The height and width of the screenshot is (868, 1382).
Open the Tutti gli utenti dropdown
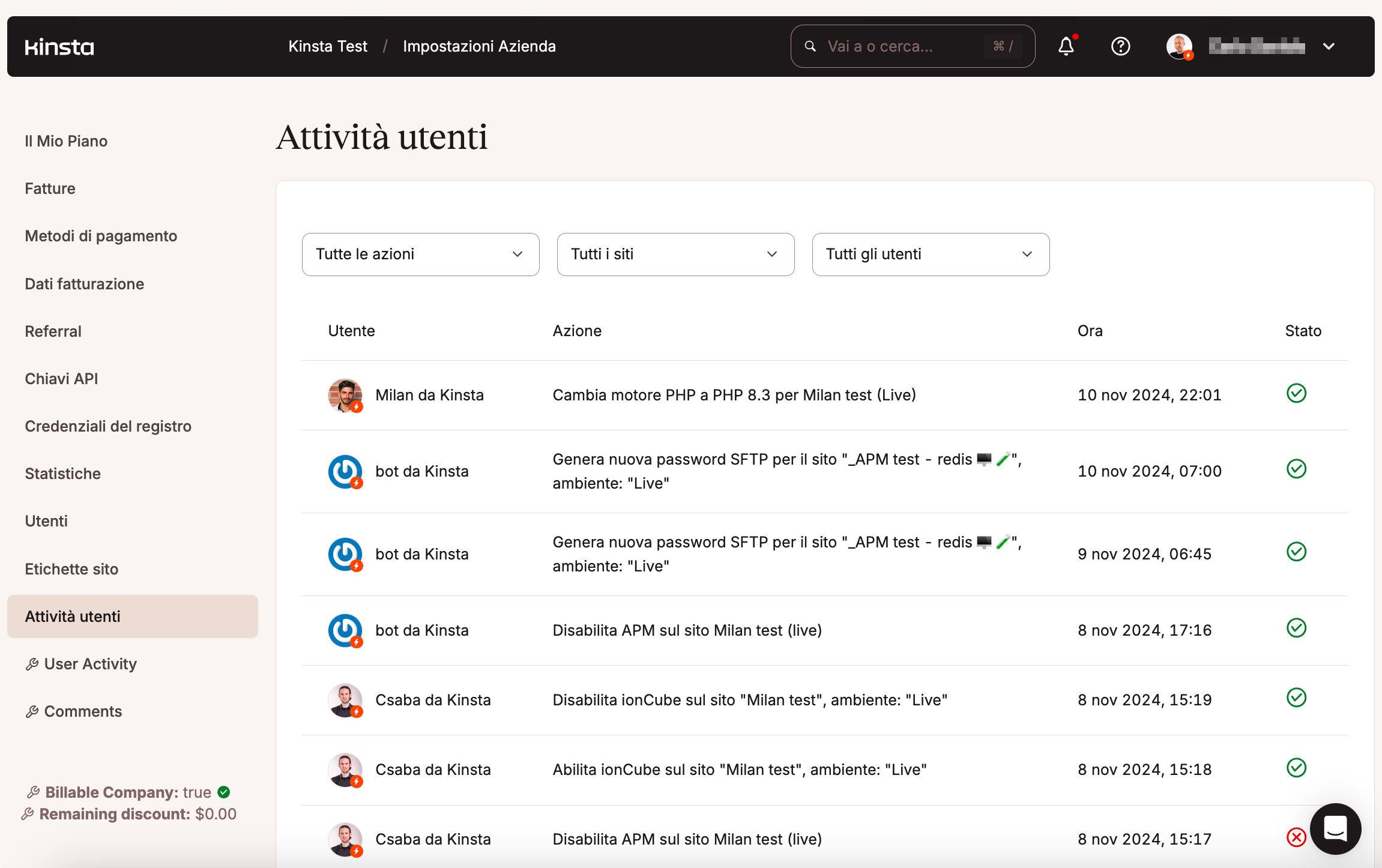click(931, 255)
